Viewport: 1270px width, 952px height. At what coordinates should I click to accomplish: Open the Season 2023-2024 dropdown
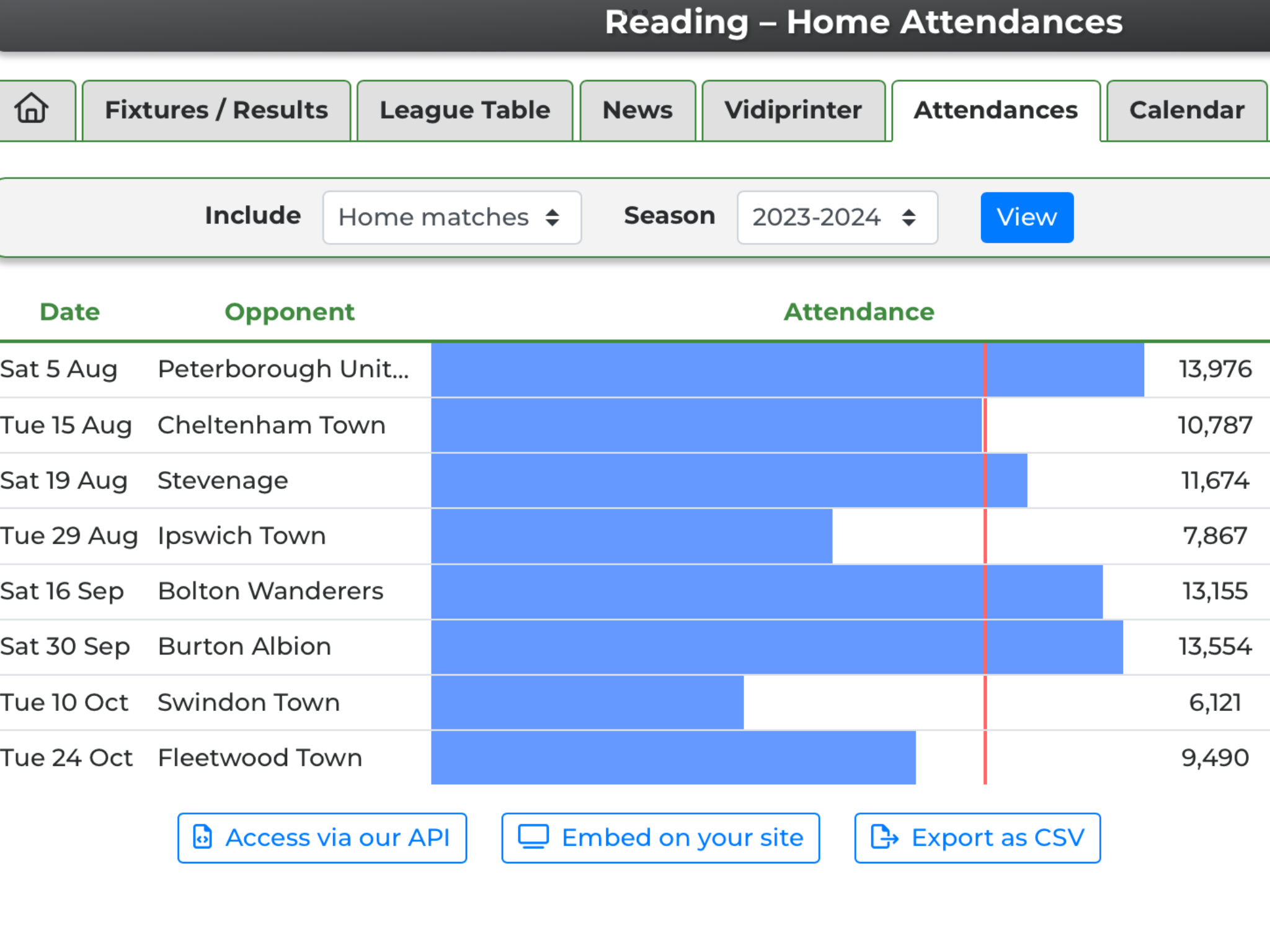click(837, 218)
